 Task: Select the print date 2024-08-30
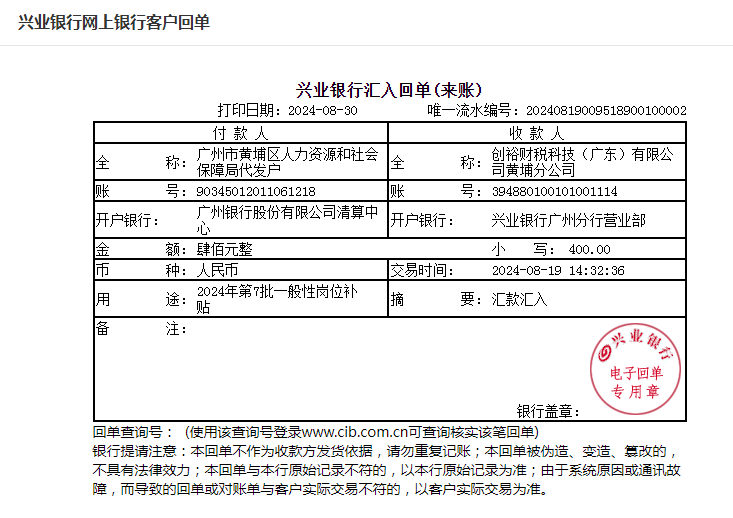[323, 111]
